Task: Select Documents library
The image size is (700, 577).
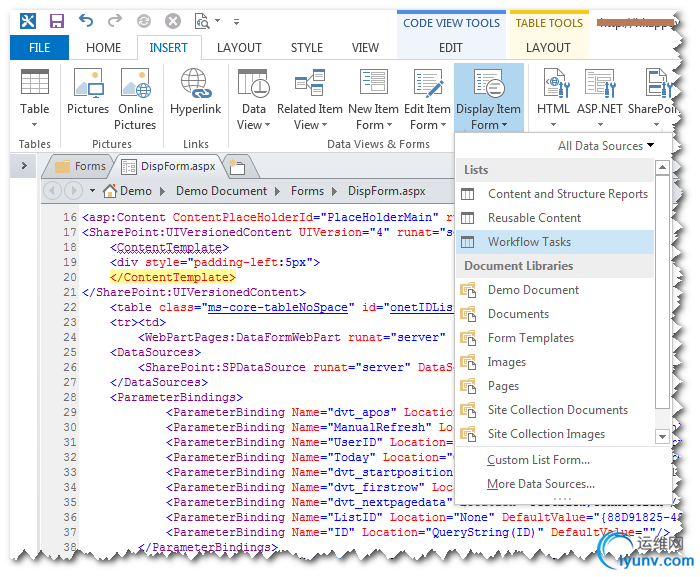Action: coord(555,314)
